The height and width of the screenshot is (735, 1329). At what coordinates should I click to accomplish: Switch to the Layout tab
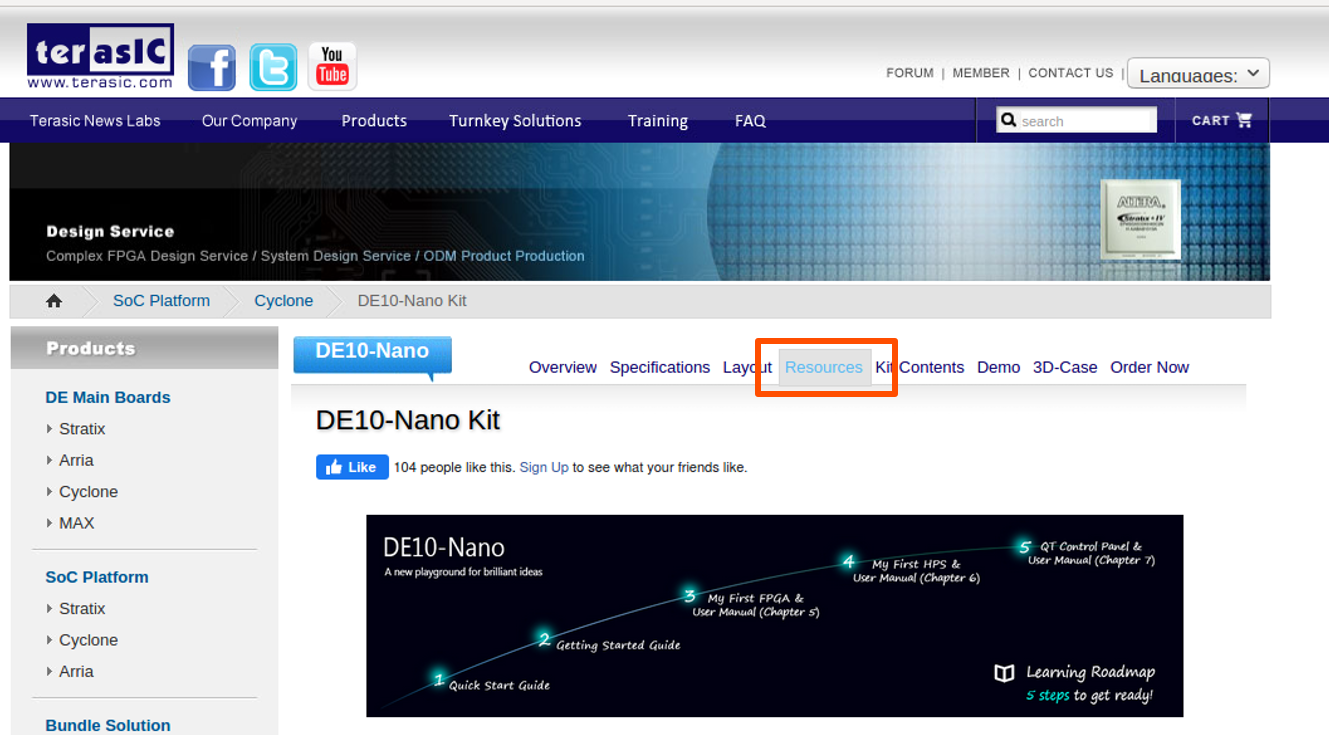[x=747, y=367]
